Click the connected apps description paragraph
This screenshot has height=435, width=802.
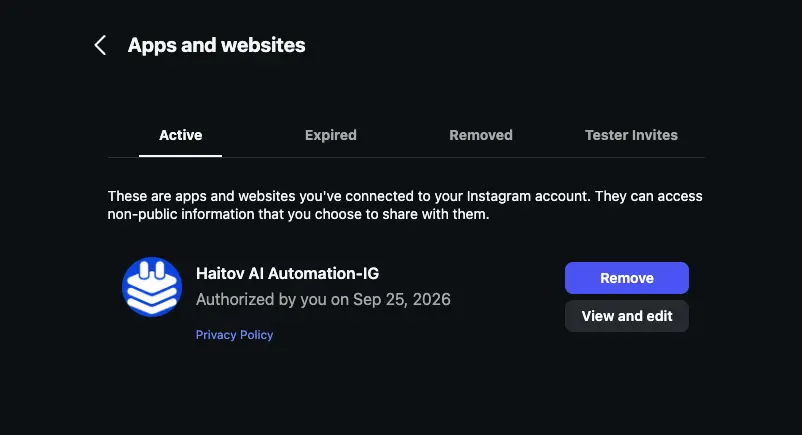point(405,205)
